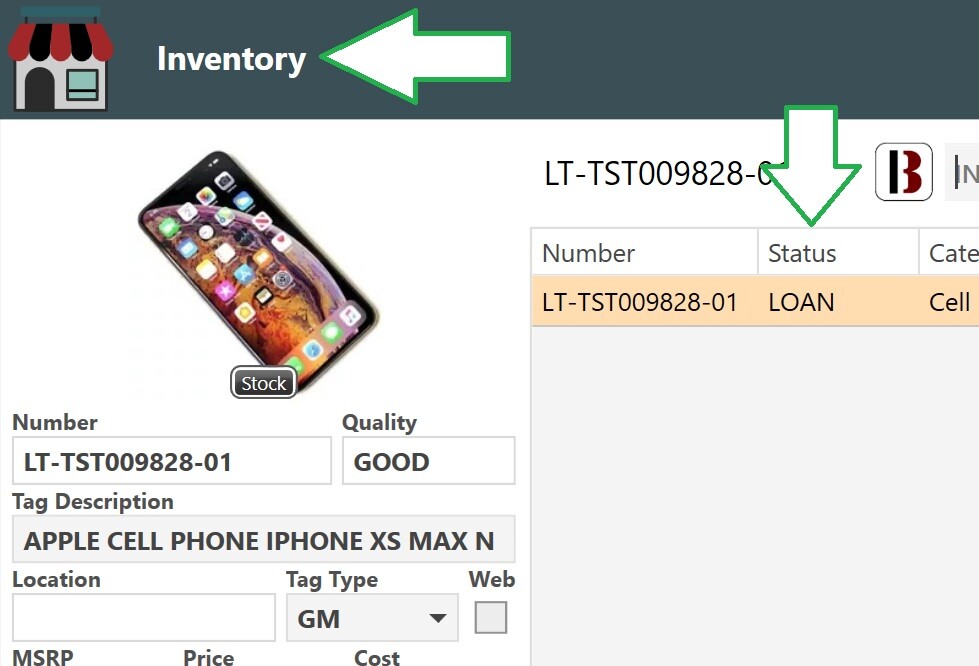Click the Cell category cell in row
This screenshot has height=666, width=979.
click(x=949, y=302)
